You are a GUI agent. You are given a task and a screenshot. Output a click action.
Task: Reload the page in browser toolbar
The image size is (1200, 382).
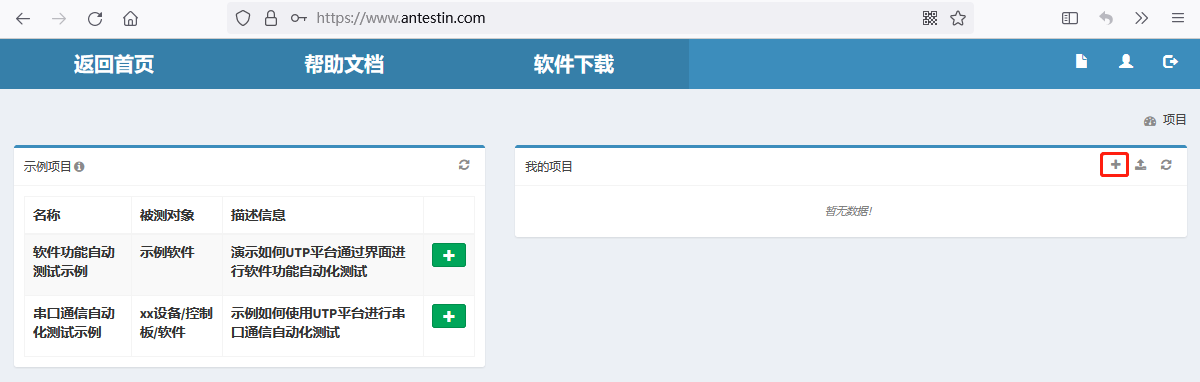coord(95,18)
